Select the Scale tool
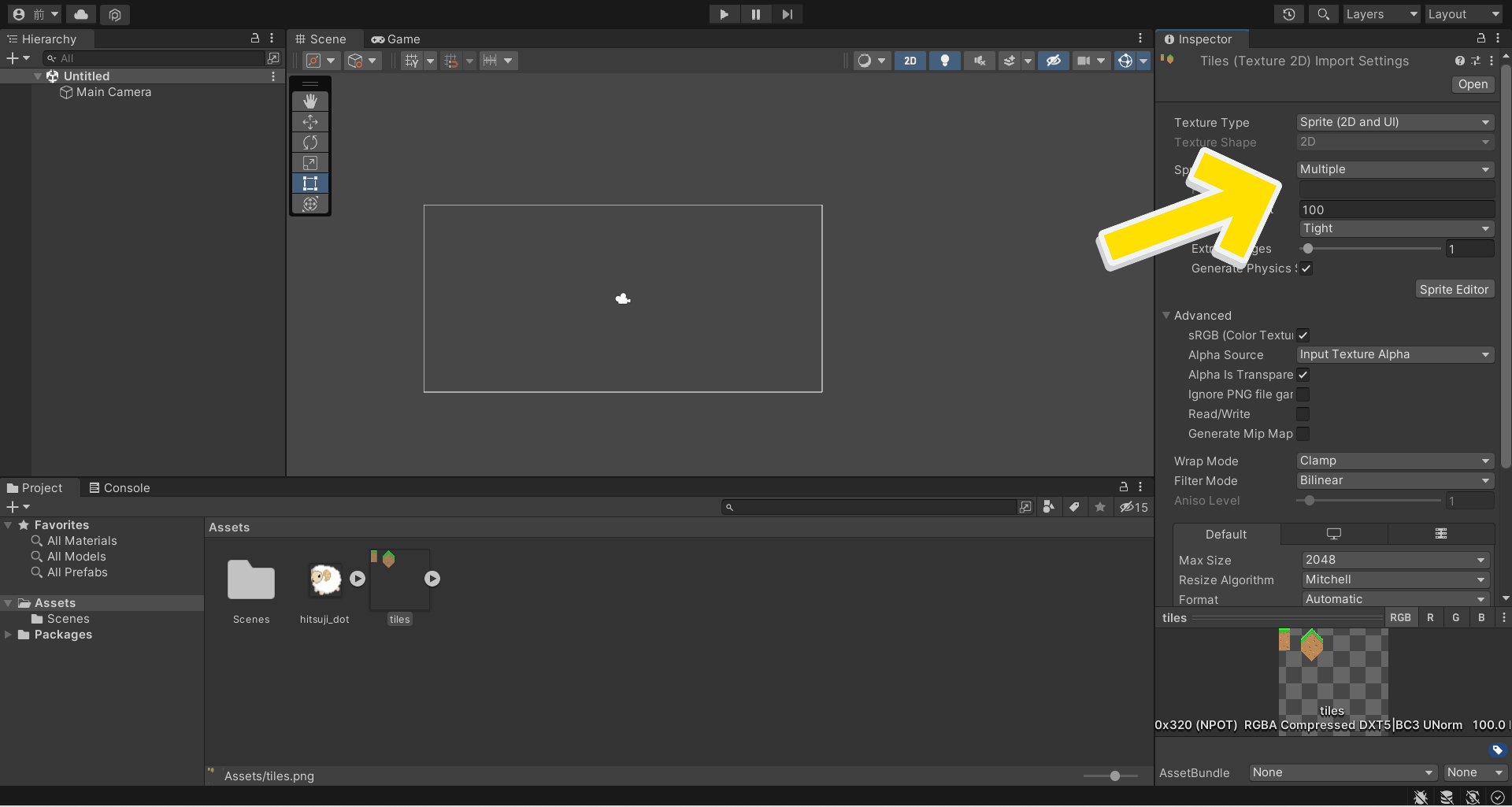 (310, 162)
